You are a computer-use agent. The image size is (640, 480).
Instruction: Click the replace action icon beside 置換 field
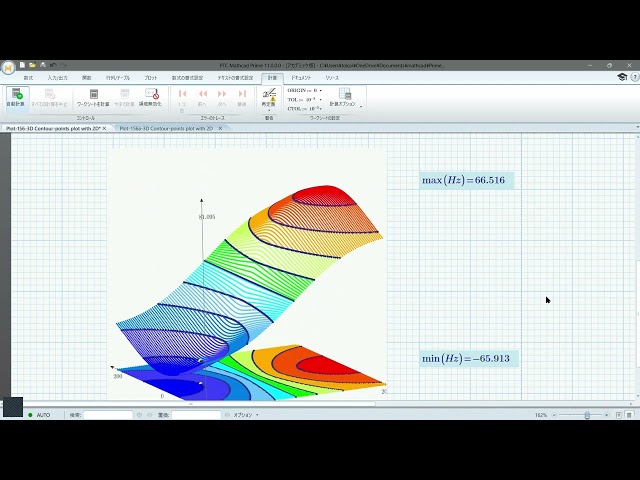tap(227, 415)
